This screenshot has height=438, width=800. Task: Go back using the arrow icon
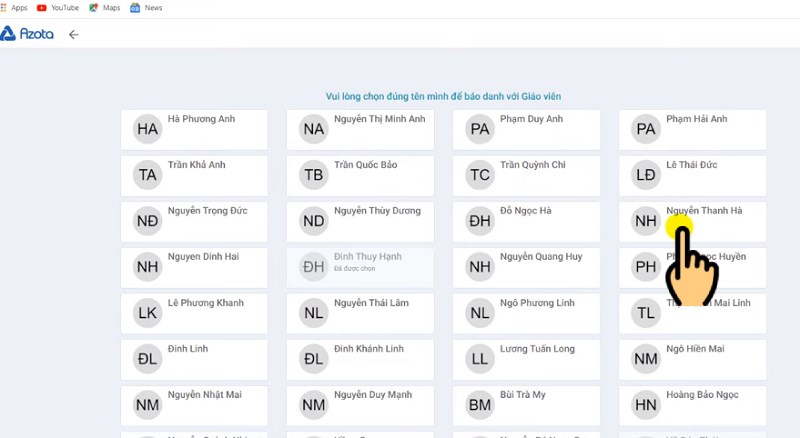(x=73, y=35)
